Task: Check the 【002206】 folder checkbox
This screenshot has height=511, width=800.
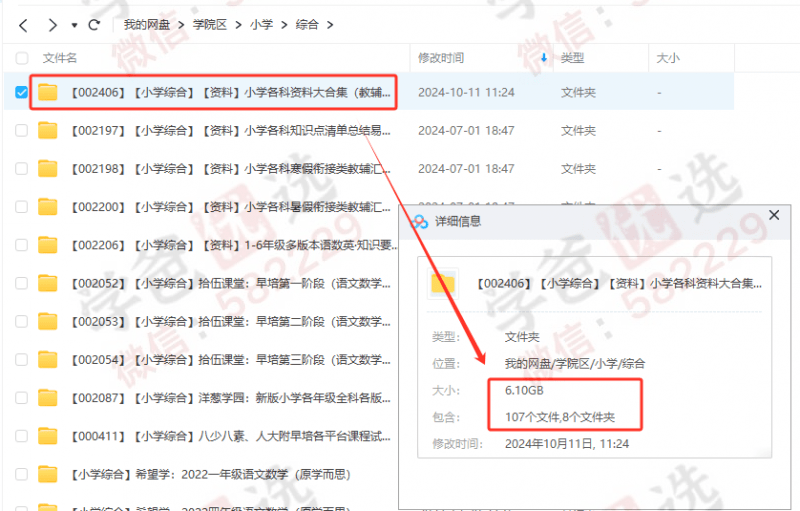Action: [21, 245]
